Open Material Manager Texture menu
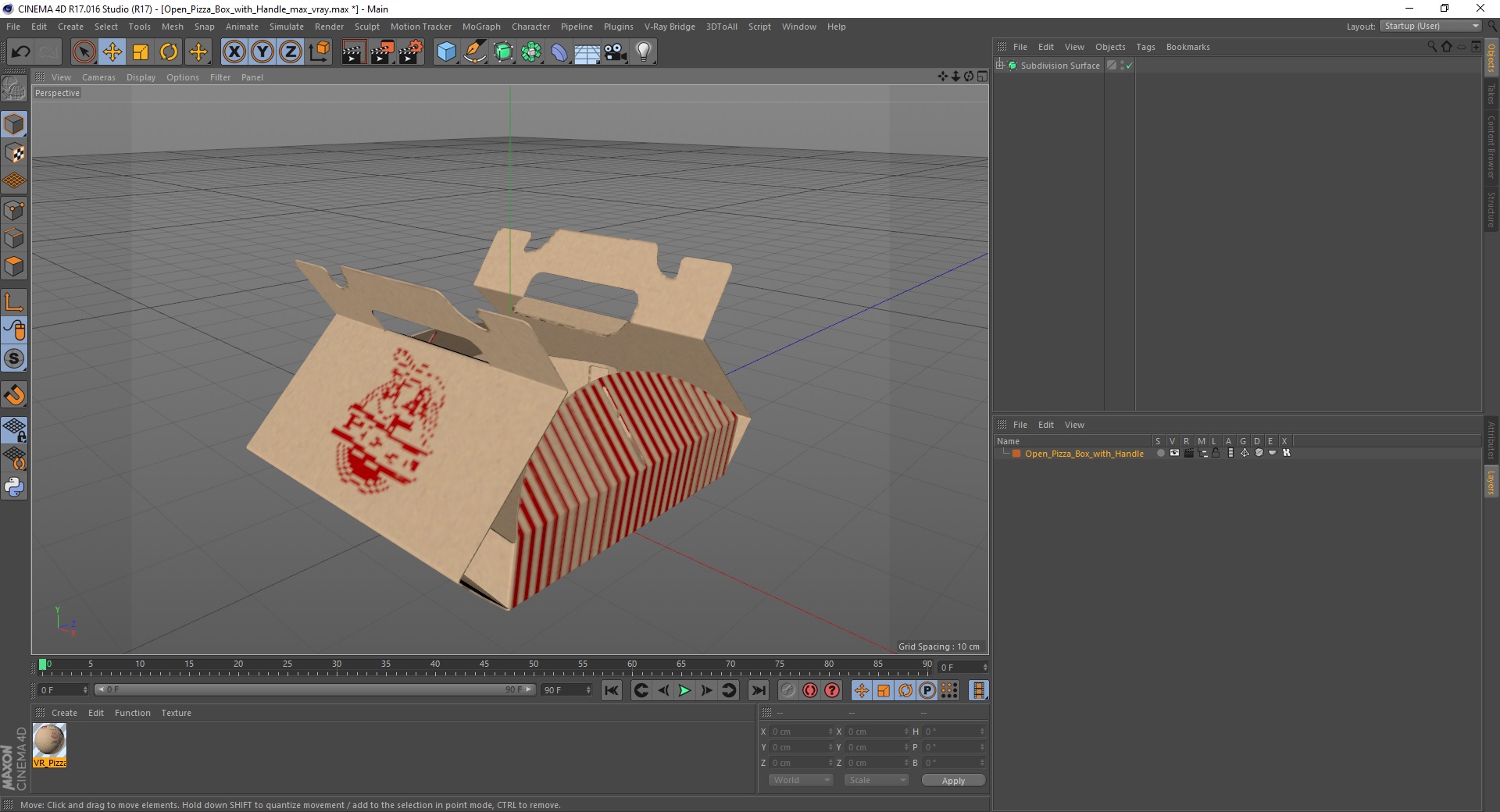 coord(176,713)
